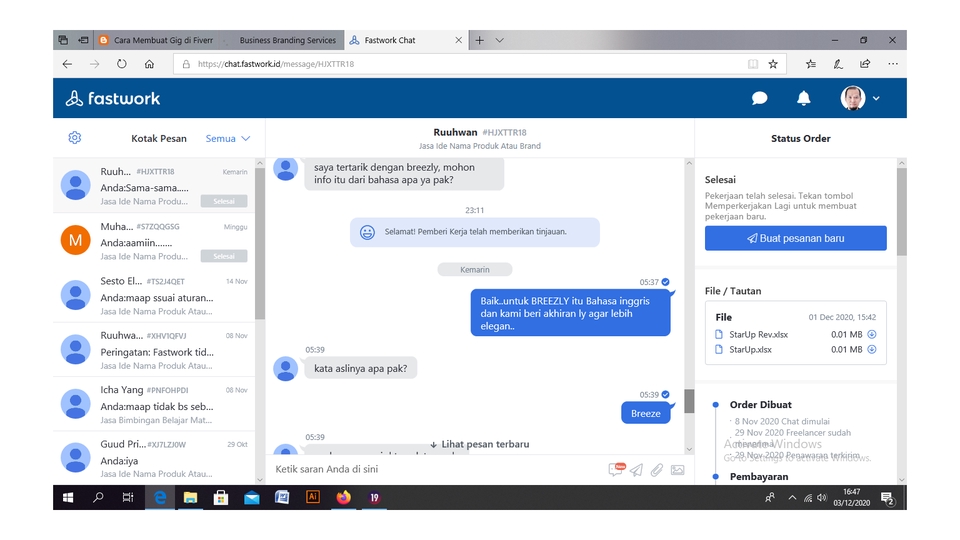Click set tabs aside icon
960x540 pixels.
tap(83, 40)
